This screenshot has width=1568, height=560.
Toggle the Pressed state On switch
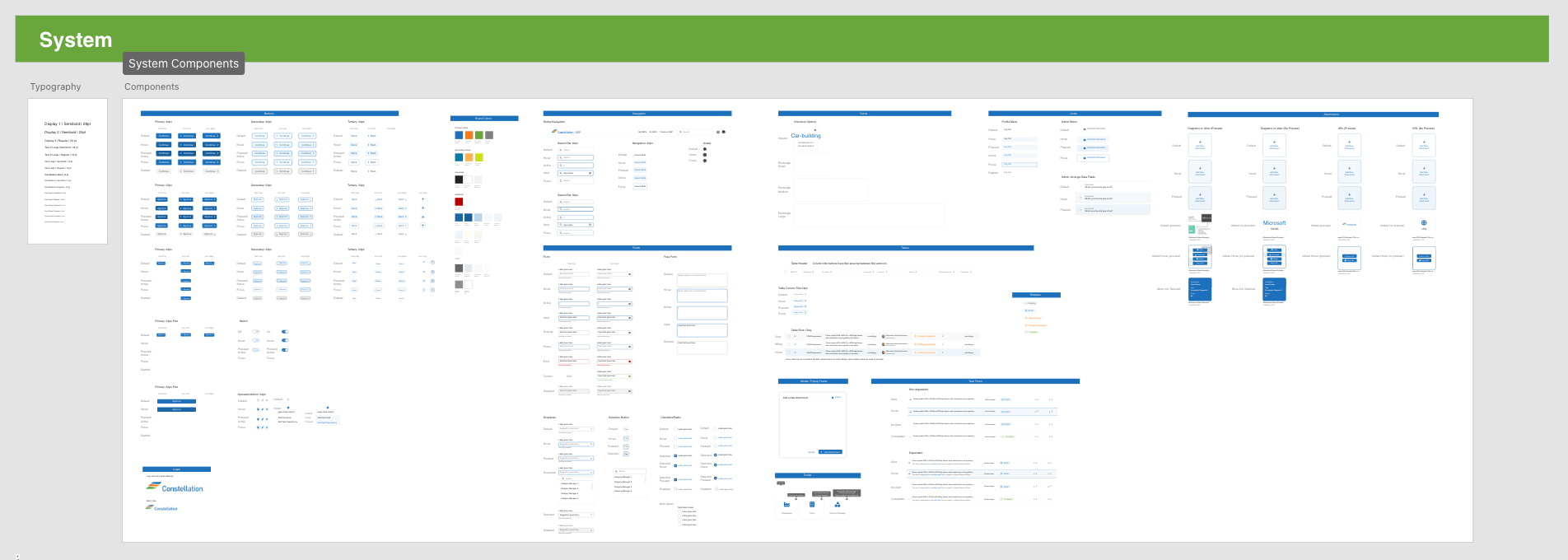(x=285, y=350)
